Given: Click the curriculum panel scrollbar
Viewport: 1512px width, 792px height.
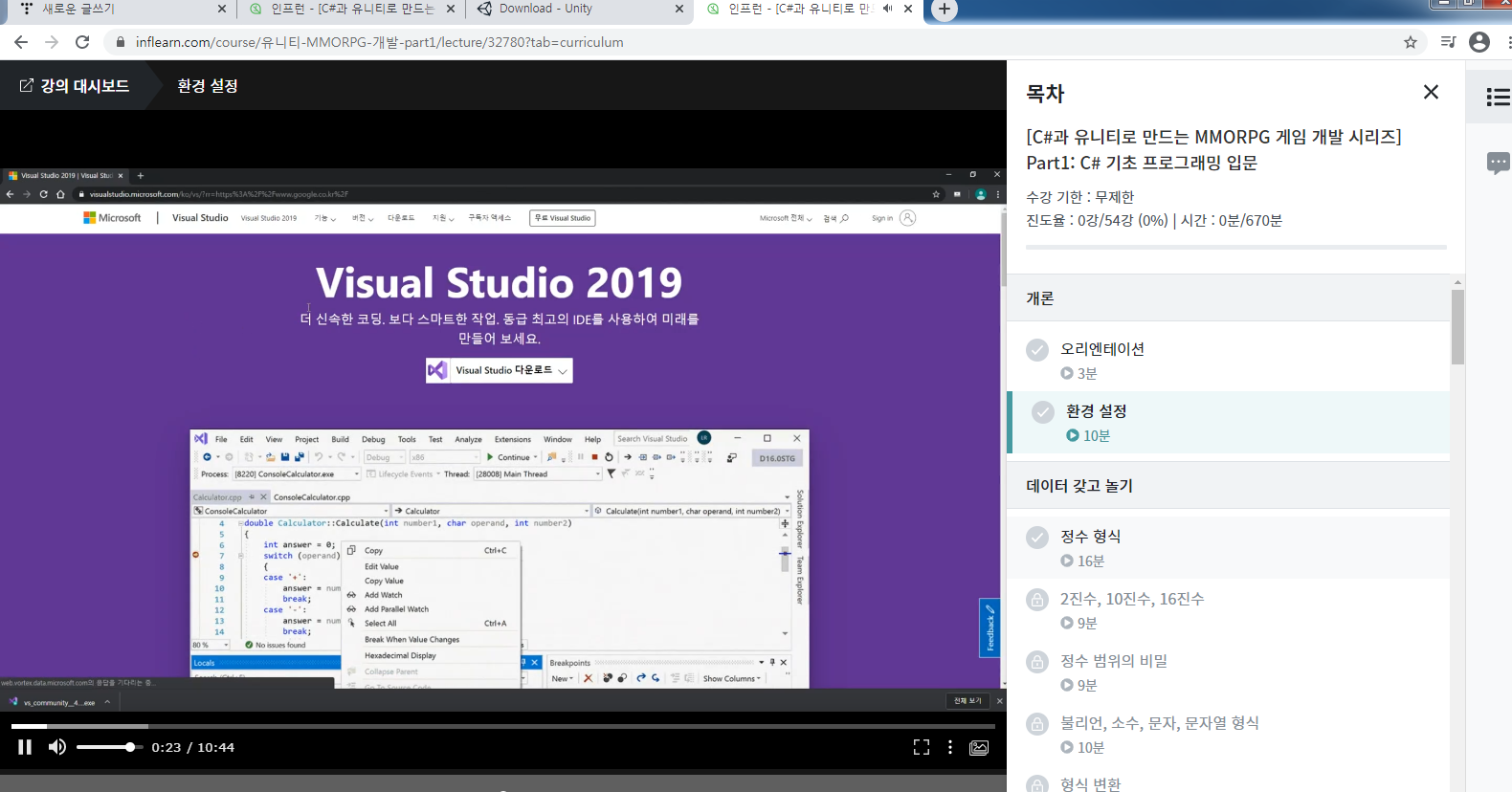Looking at the screenshot, I should (1457, 326).
